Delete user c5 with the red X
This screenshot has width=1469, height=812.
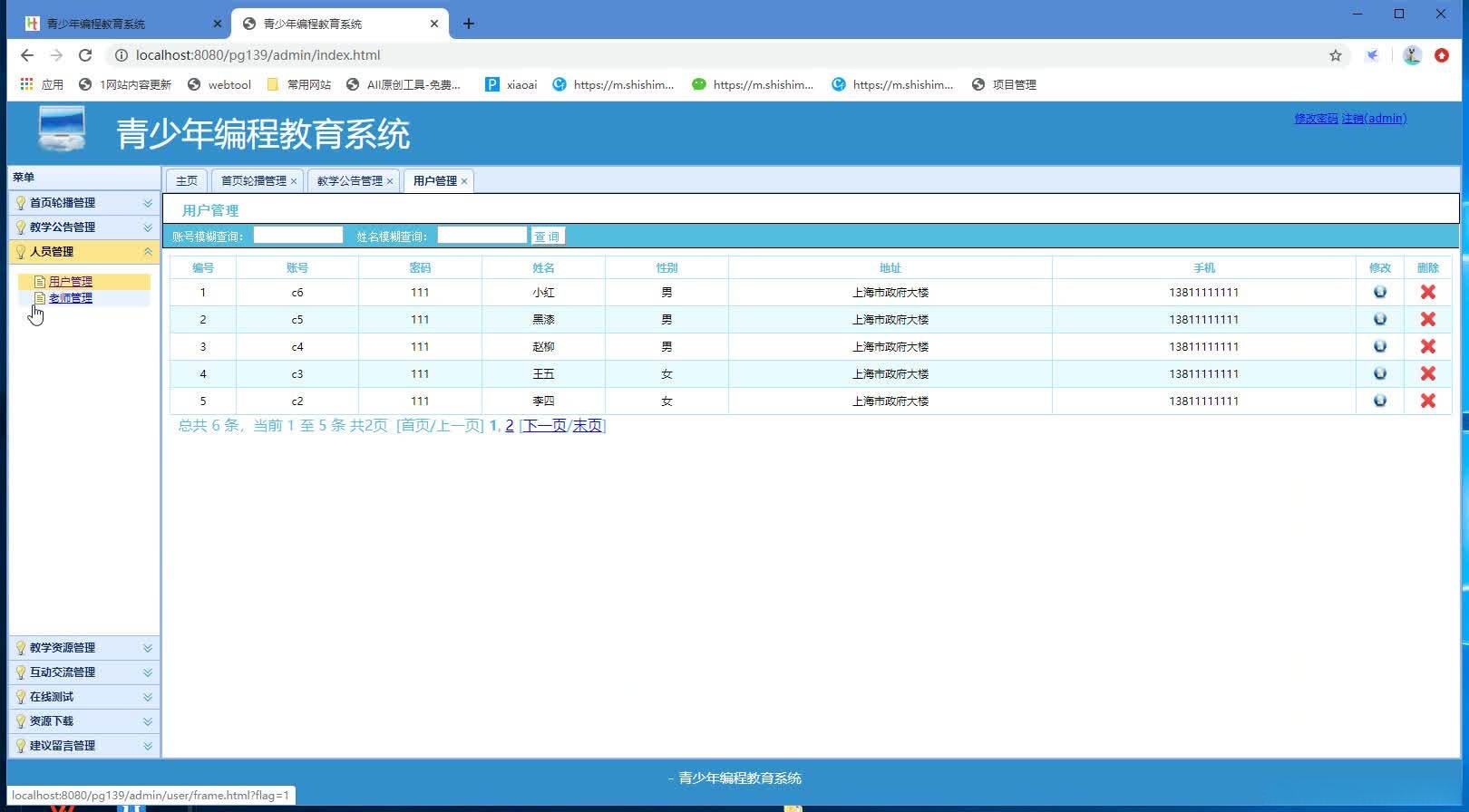pos(1427,319)
